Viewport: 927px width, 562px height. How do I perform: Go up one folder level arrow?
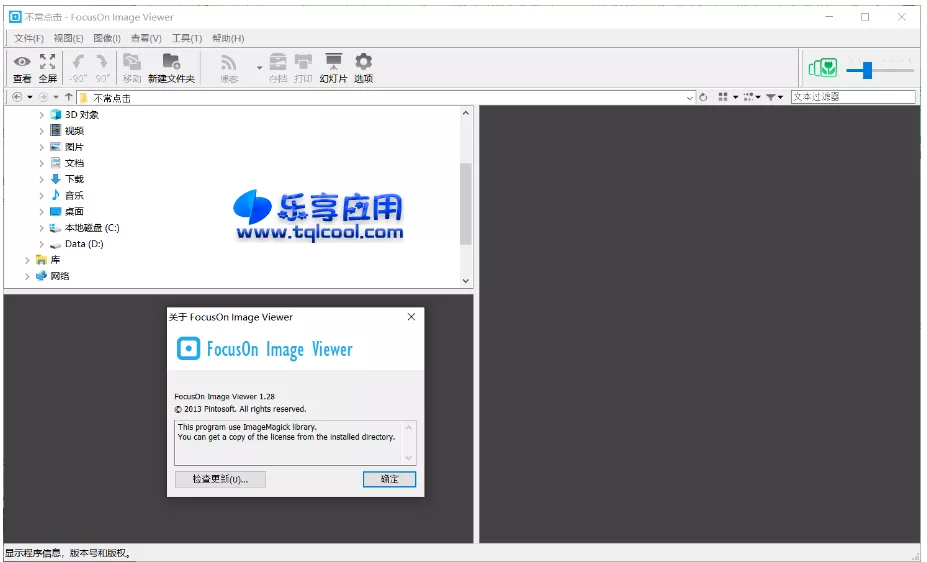[69, 97]
